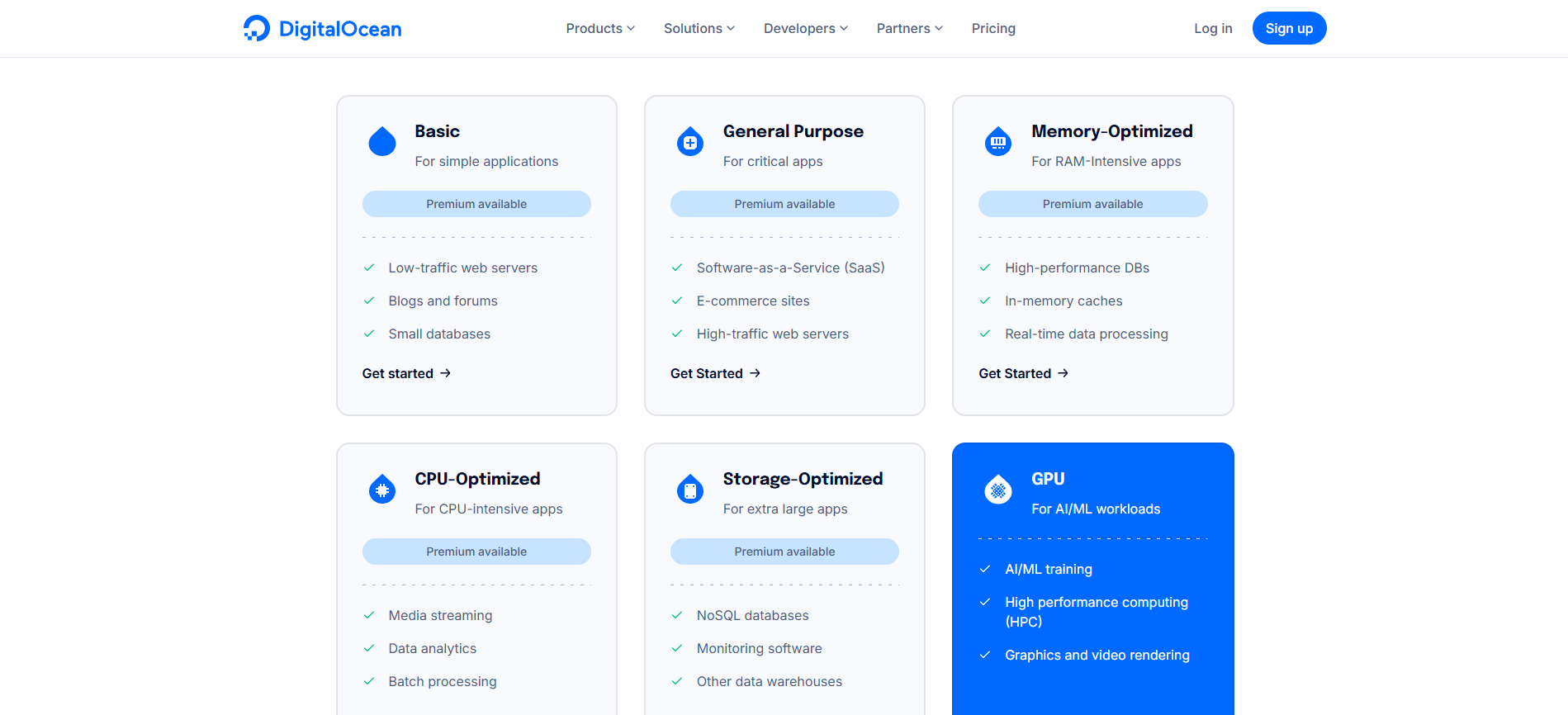The width and height of the screenshot is (1568, 715).
Task: Click the Storage-Optimized droplet icon
Action: tap(690, 490)
